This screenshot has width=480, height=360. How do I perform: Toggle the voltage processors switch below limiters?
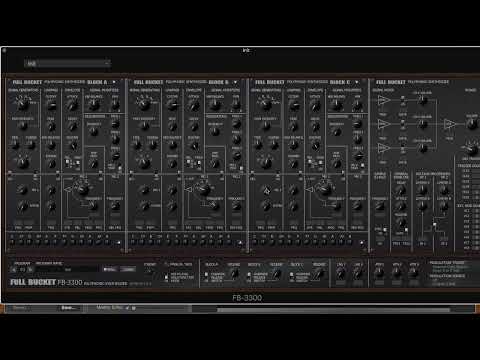434,226
